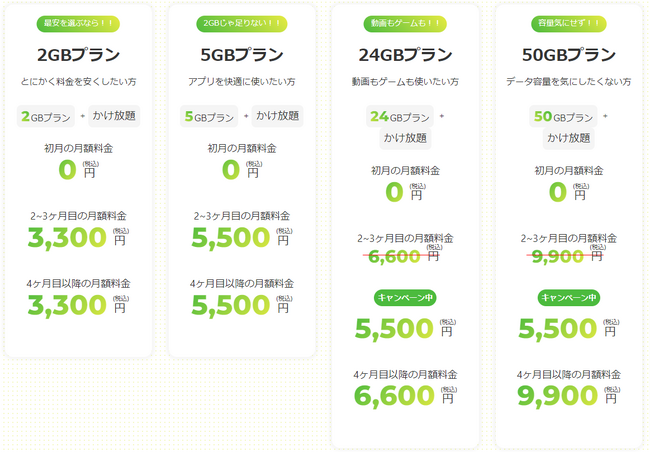Click the crossed-out 6,600円 price
The height and width of the screenshot is (453, 650).
tap(404, 257)
